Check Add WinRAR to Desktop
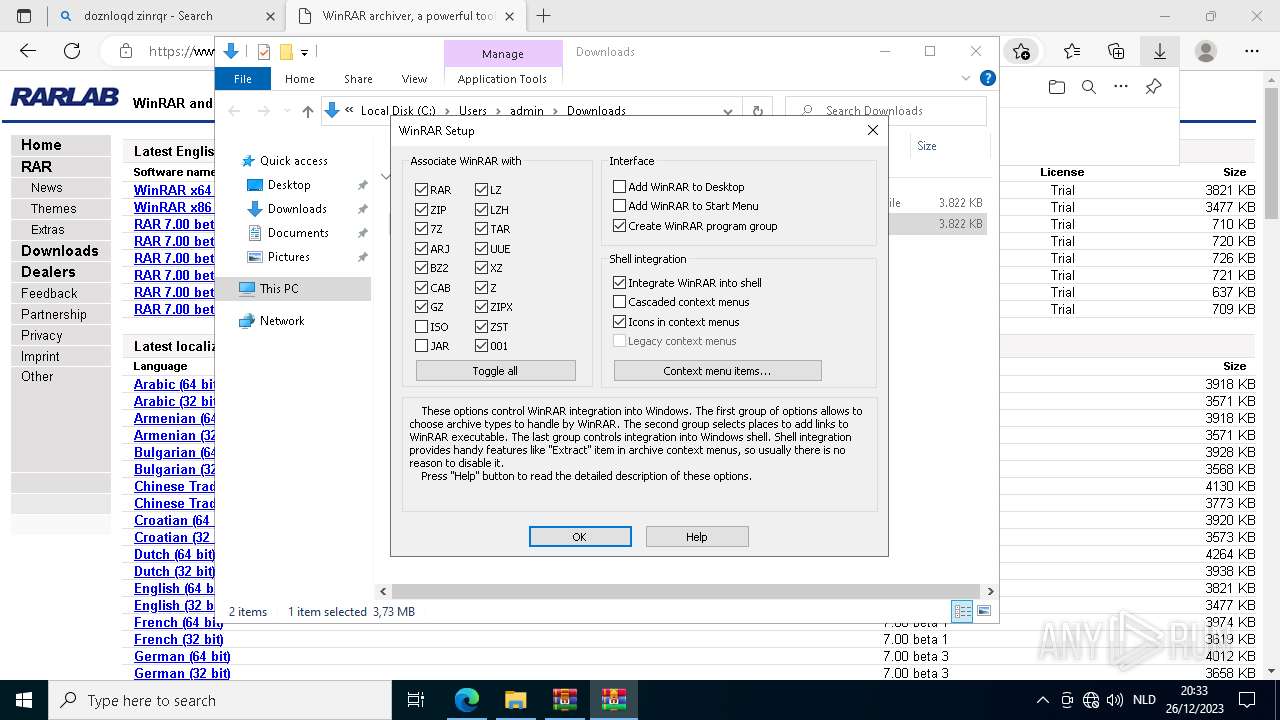This screenshot has width=1280, height=720. pyautogui.click(x=620, y=187)
